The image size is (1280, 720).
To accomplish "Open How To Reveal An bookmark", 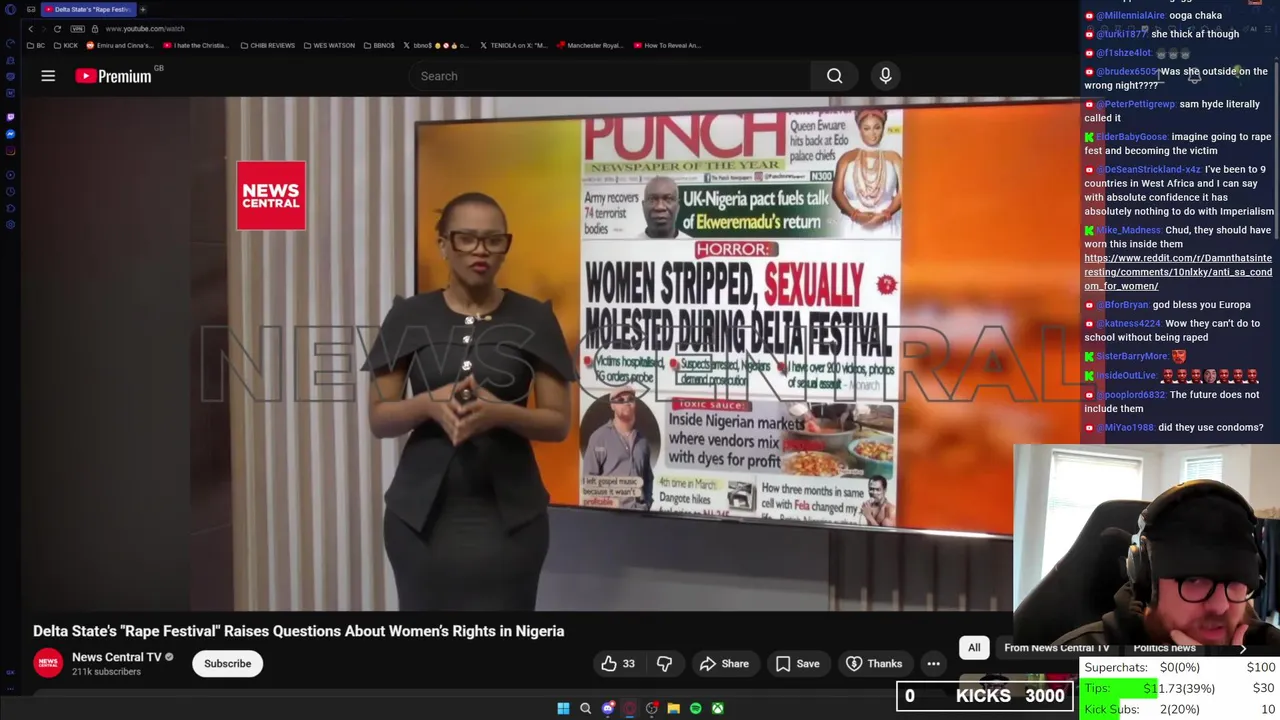I will click(666, 45).
